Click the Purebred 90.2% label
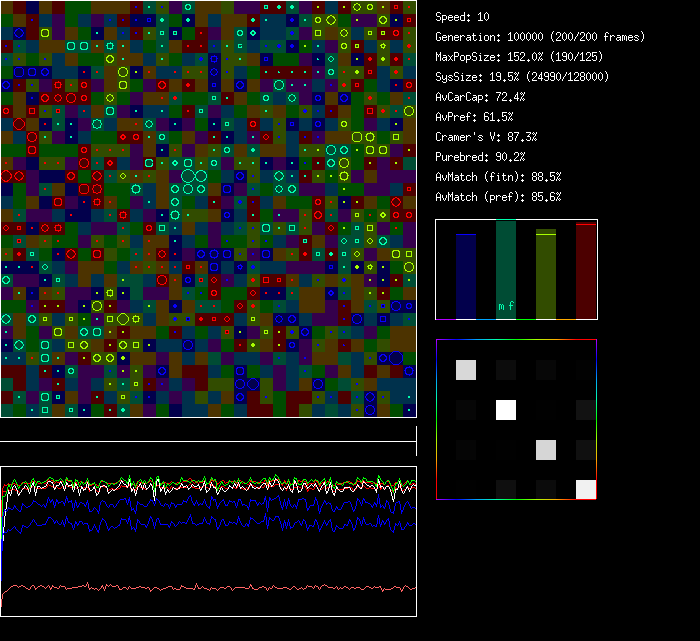This screenshot has height=641, width=700. [x=480, y=157]
